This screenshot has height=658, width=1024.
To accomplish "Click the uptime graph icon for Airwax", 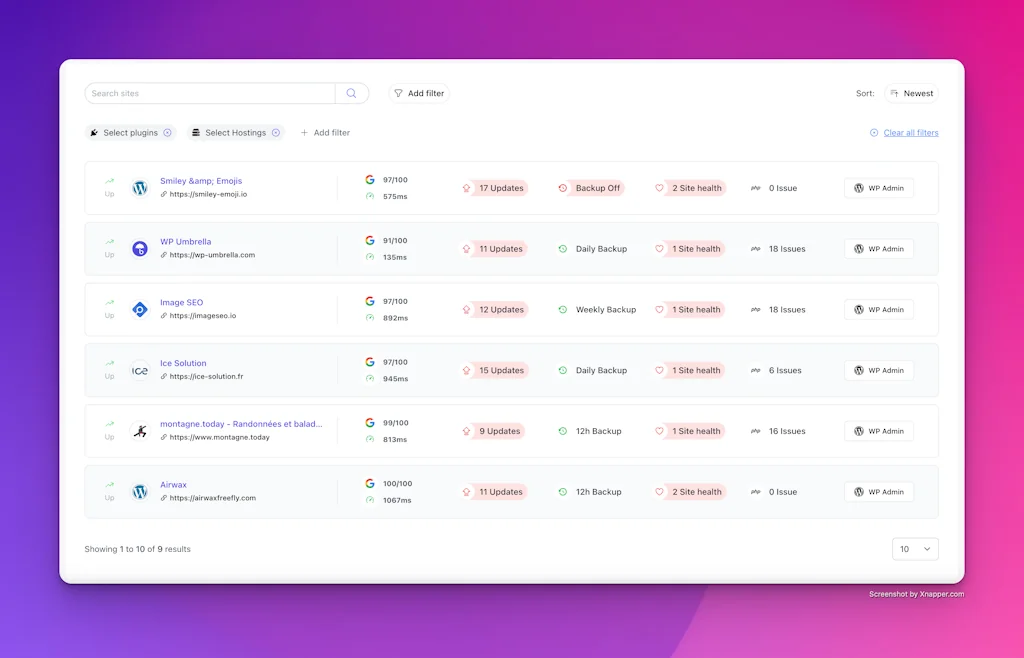I will coord(109,485).
